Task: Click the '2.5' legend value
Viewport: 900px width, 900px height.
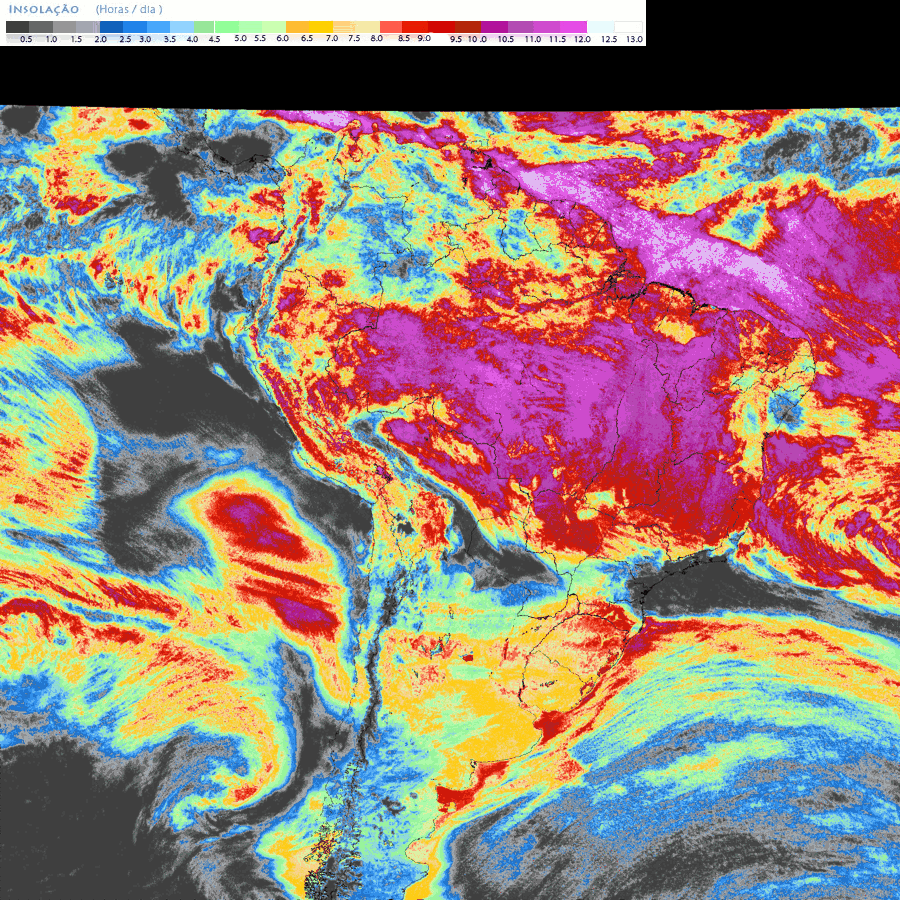Action: tap(125, 39)
